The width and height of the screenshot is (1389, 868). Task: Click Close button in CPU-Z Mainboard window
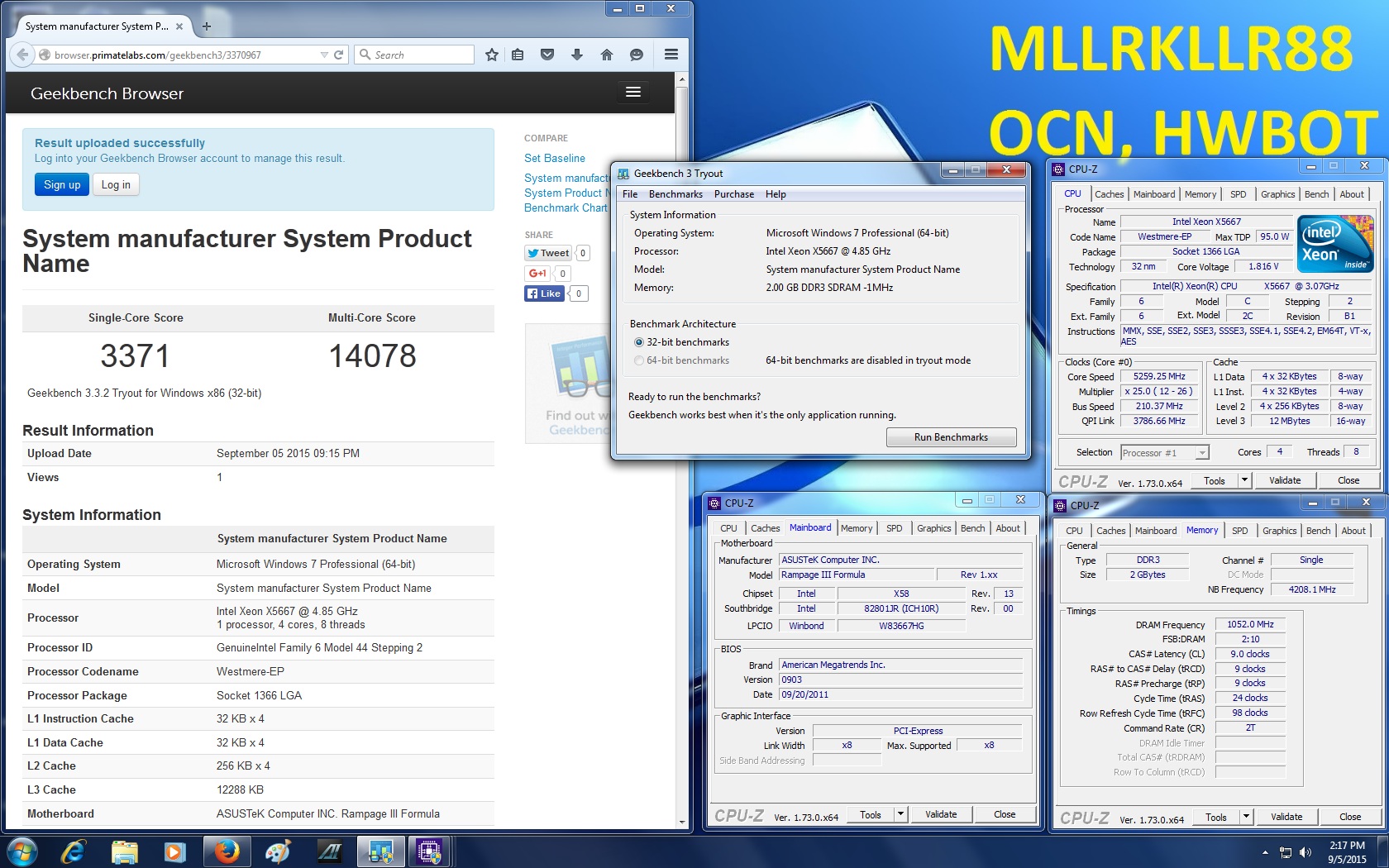[1005, 814]
